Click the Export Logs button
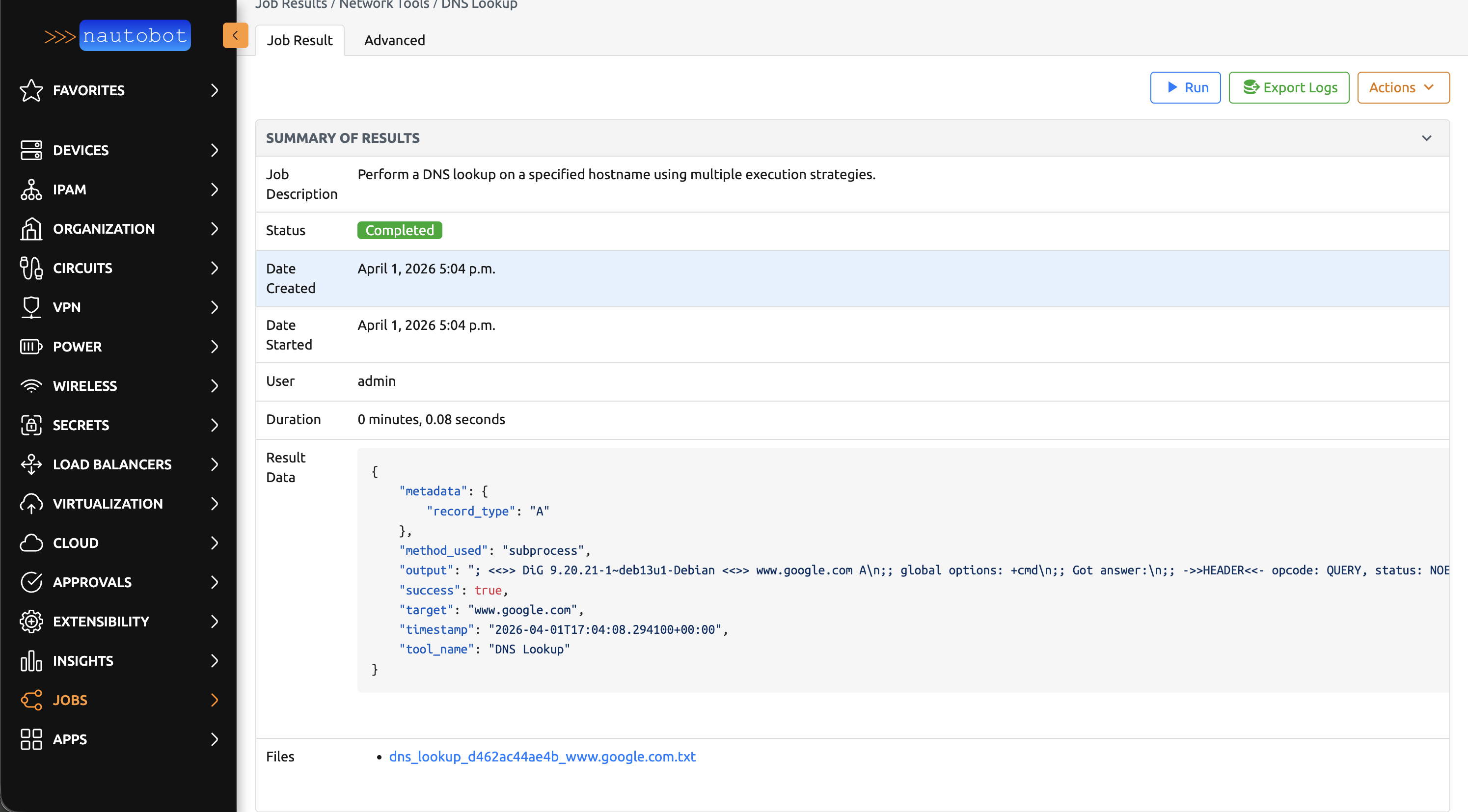 [1288, 88]
